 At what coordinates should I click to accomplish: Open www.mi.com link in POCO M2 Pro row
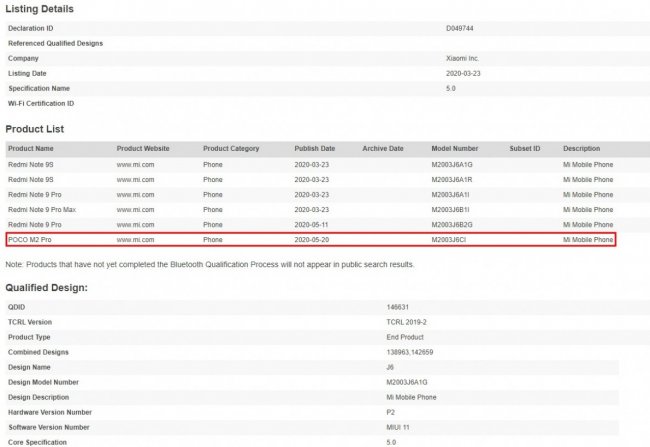click(x=135, y=240)
